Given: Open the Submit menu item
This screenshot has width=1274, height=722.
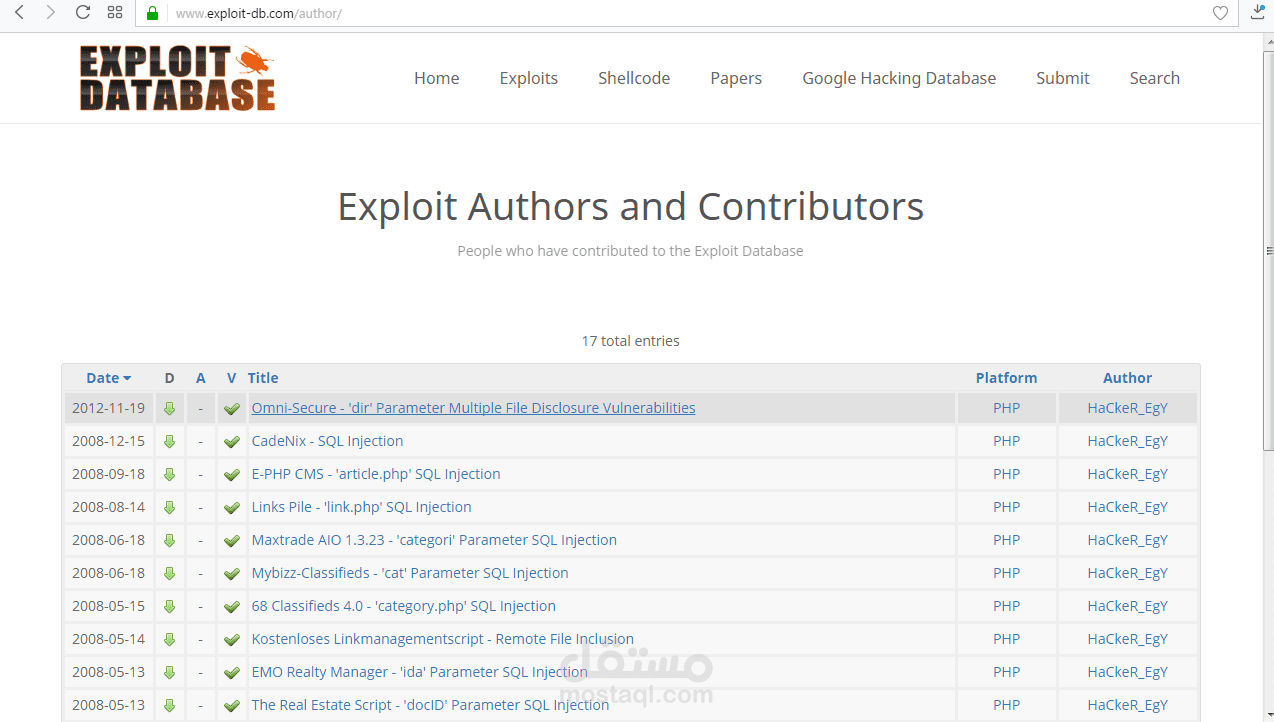Looking at the screenshot, I should click(x=1063, y=78).
